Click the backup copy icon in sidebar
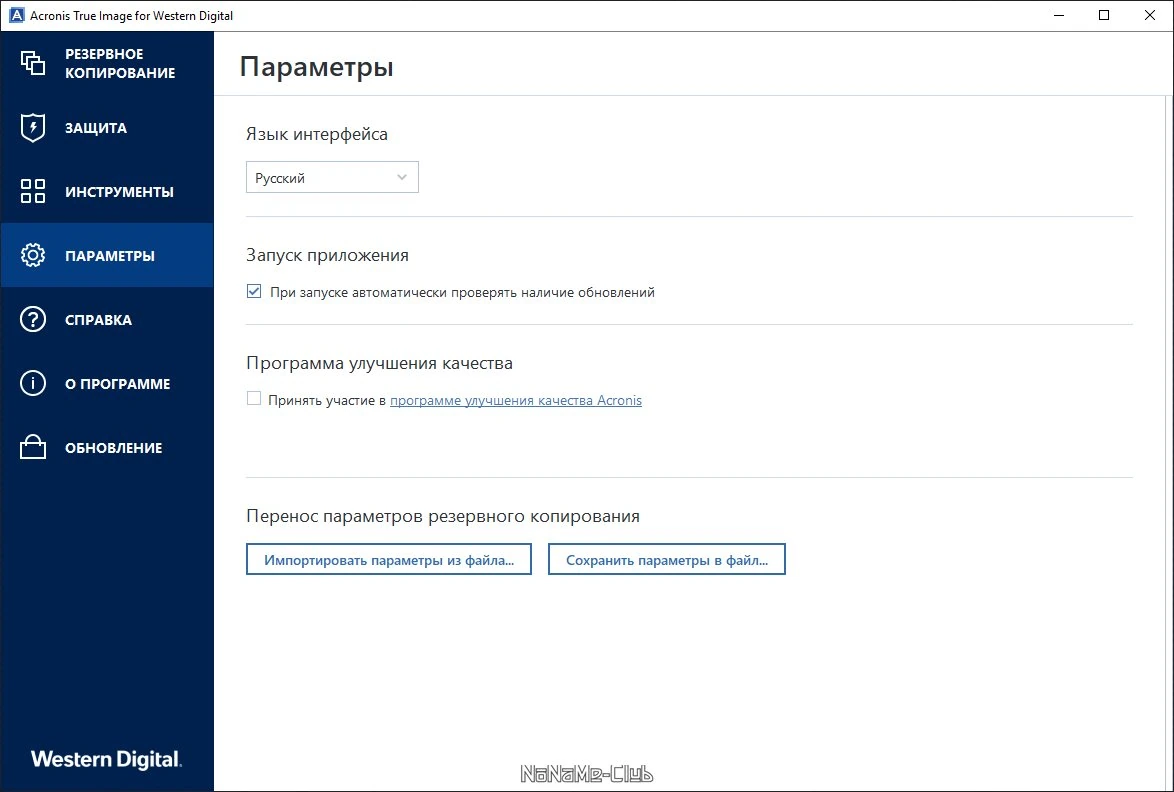The height and width of the screenshot is (792, 1174). 33,63
